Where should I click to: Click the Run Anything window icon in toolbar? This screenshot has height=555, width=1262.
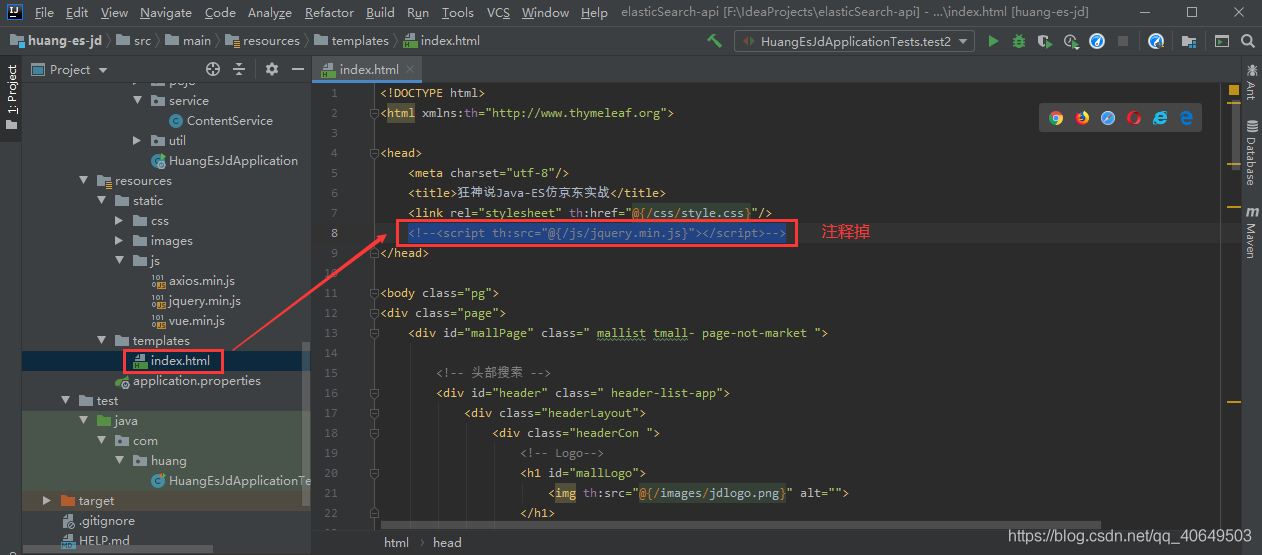tap(1221, 41)
